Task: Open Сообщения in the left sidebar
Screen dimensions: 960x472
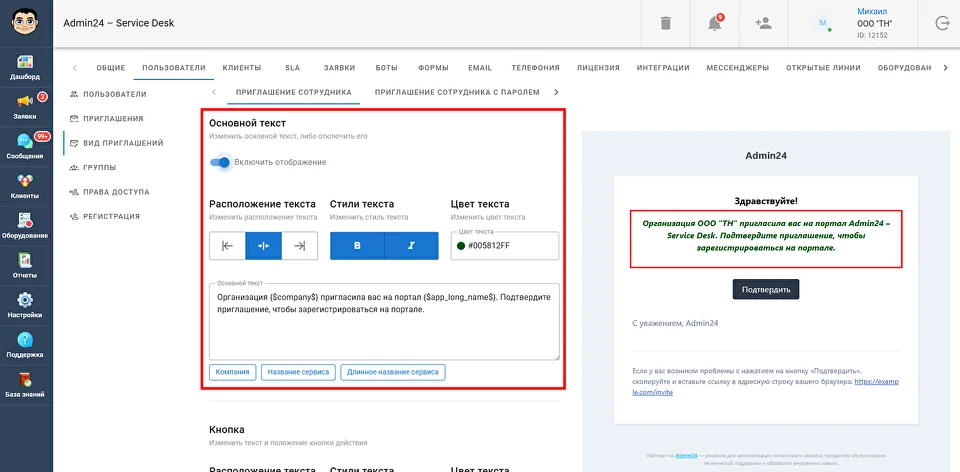Action: (x=25, y=146)
